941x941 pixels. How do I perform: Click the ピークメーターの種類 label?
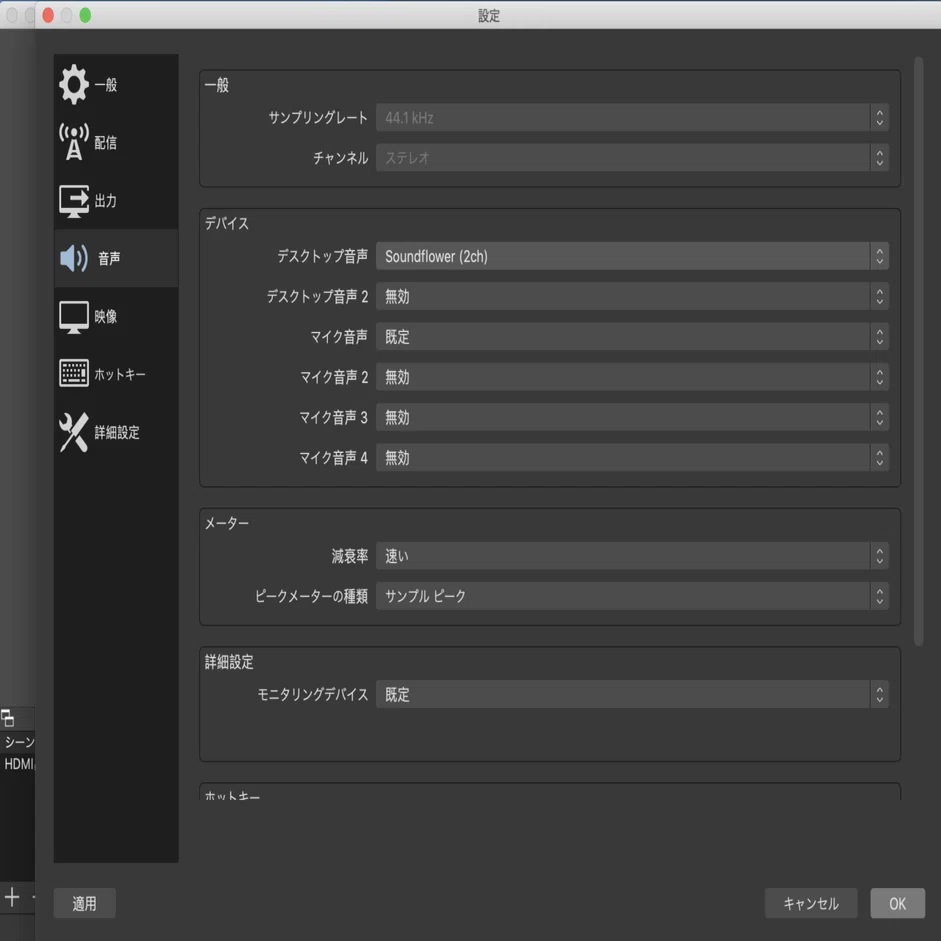pos(311,596)
